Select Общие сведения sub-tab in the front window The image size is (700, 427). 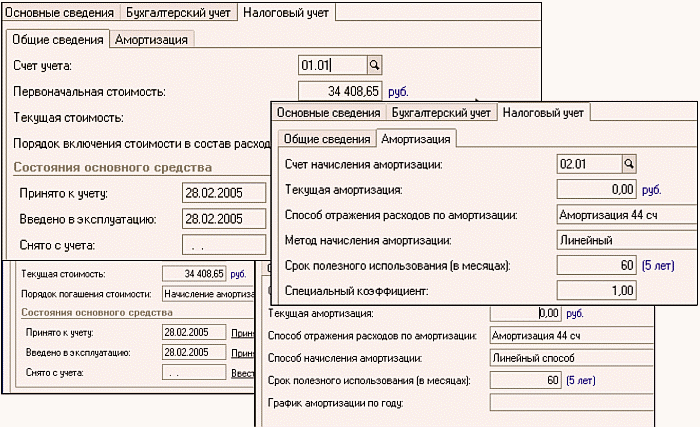(324, 139)
